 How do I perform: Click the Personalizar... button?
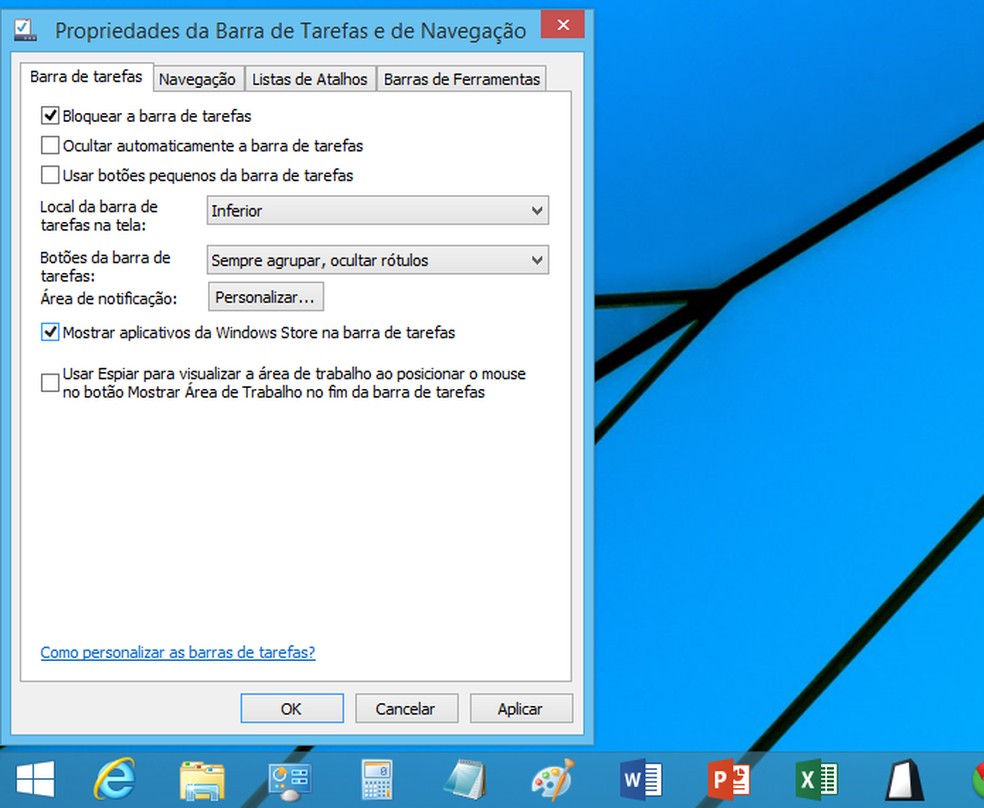[266, 297]
